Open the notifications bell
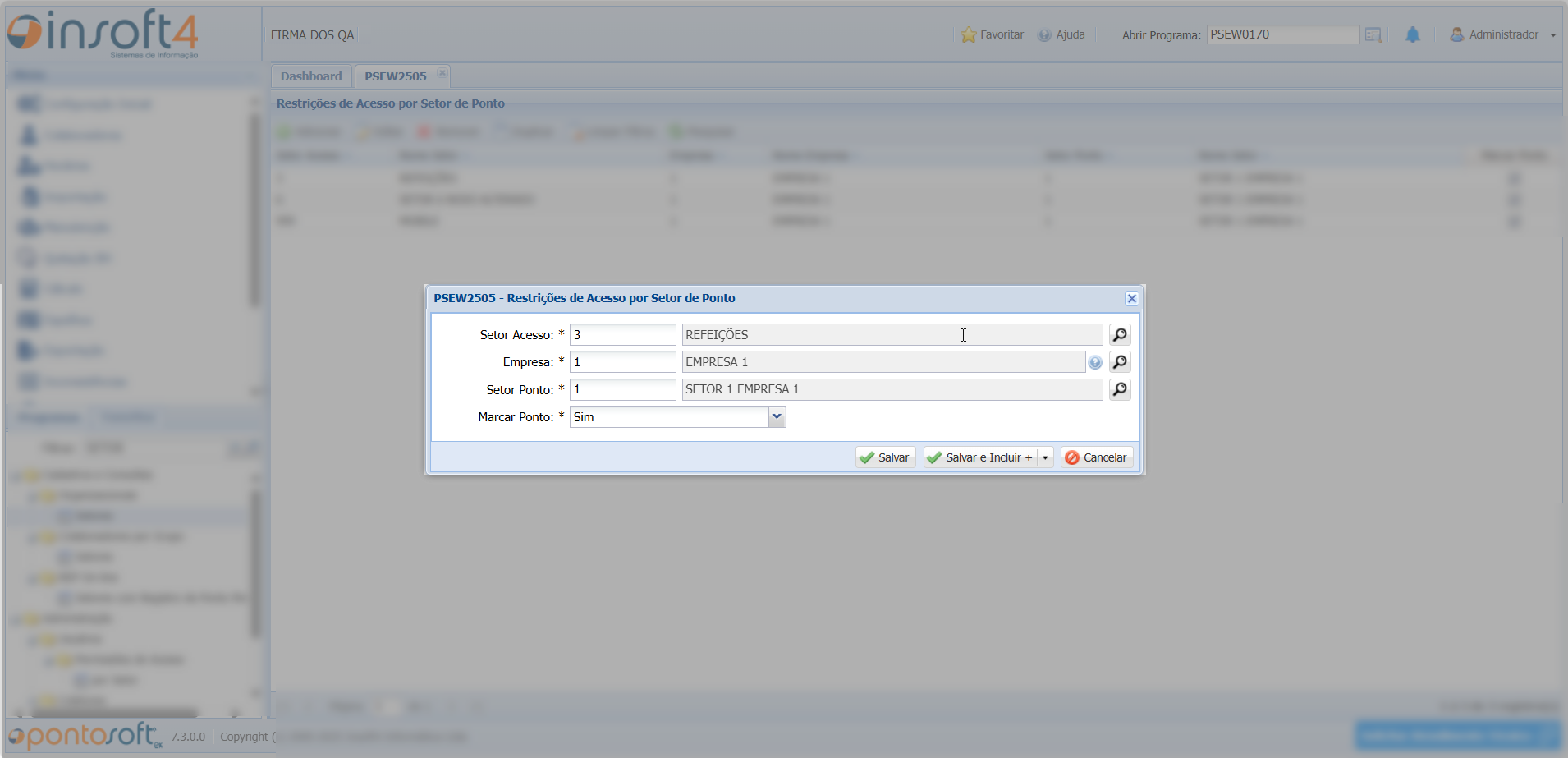The image size is (1568, 758). pyautogui.click(x=1412, y=35)
